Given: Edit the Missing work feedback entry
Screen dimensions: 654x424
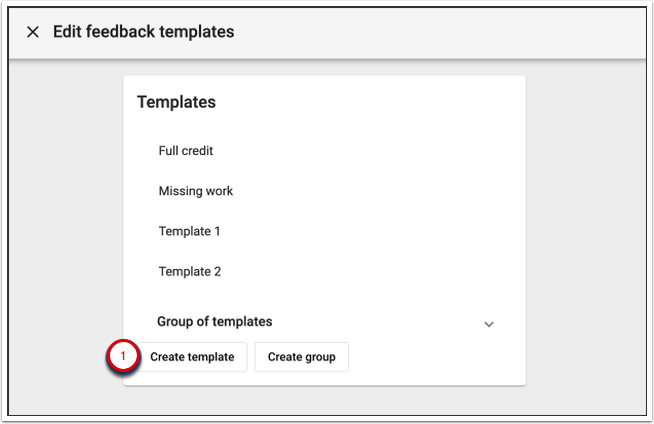Looking at the screenshot, I should point(196,191).
